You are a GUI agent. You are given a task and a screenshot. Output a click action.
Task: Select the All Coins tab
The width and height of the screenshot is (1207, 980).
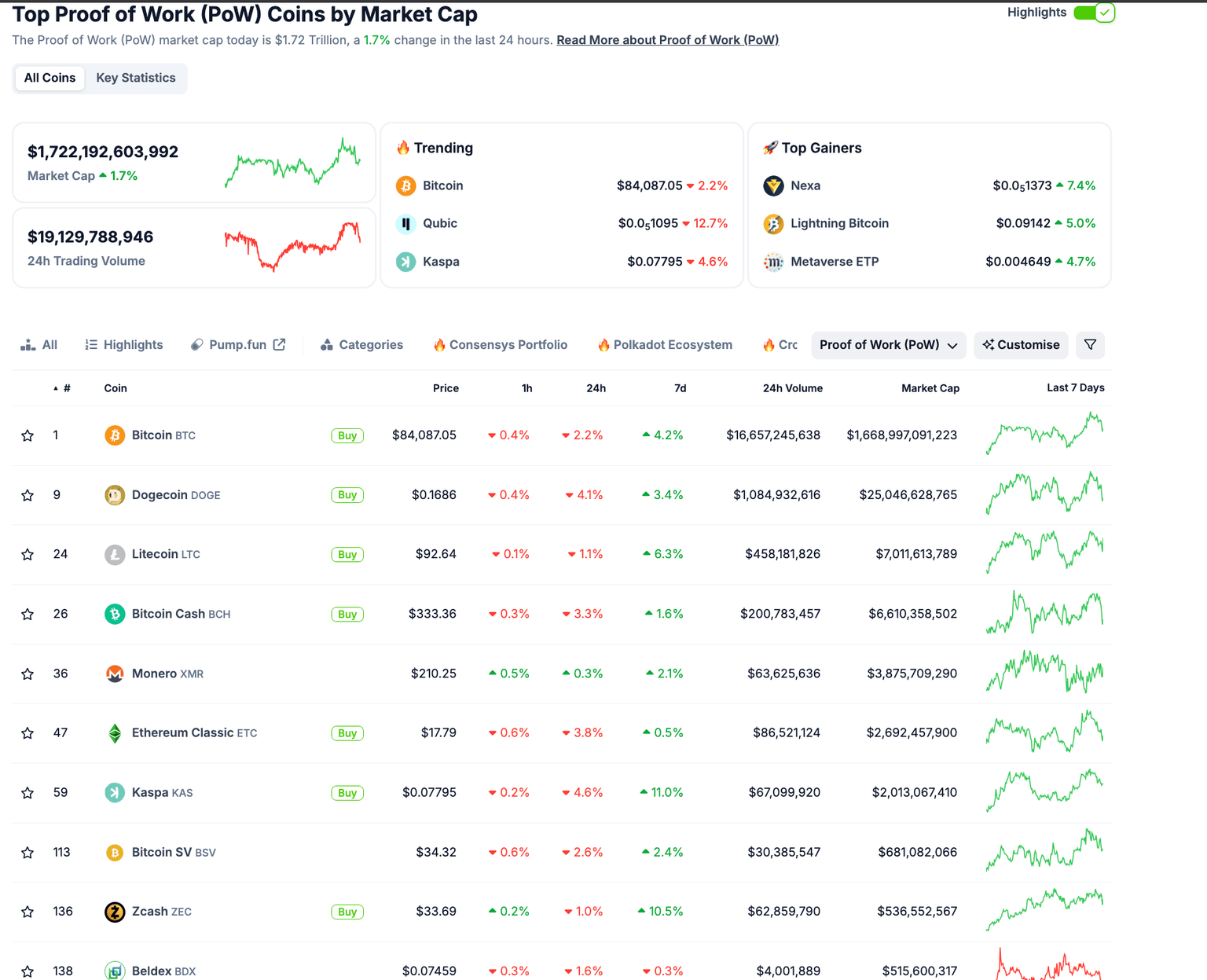tap(50, 78)
